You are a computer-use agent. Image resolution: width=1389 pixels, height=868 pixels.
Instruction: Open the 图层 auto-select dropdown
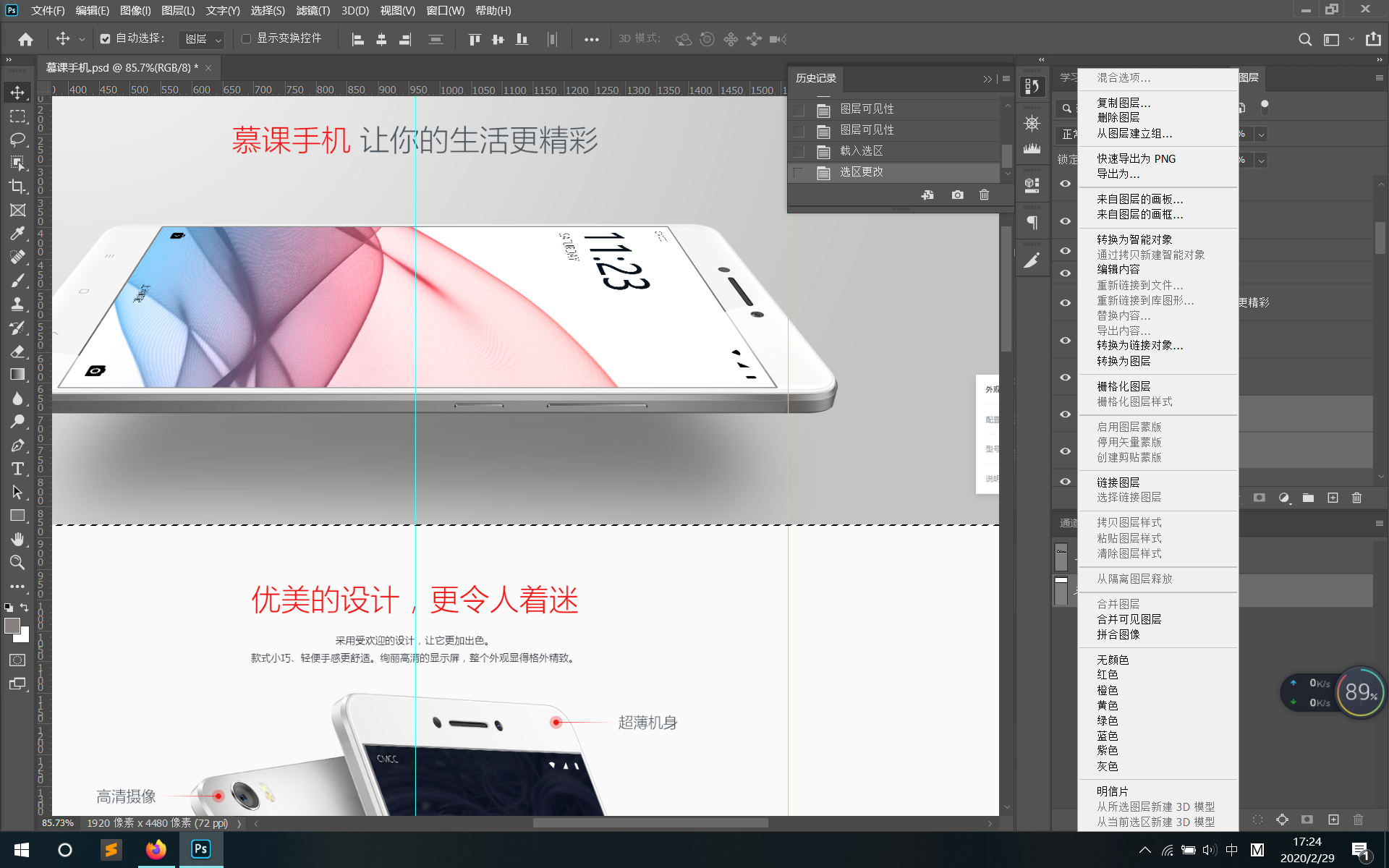[x=202, y=39]
